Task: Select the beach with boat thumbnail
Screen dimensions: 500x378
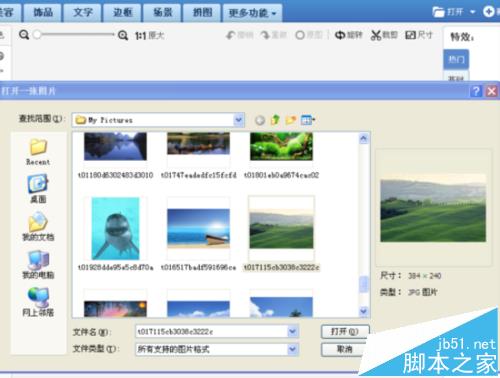Action: [x=199, y=228]
